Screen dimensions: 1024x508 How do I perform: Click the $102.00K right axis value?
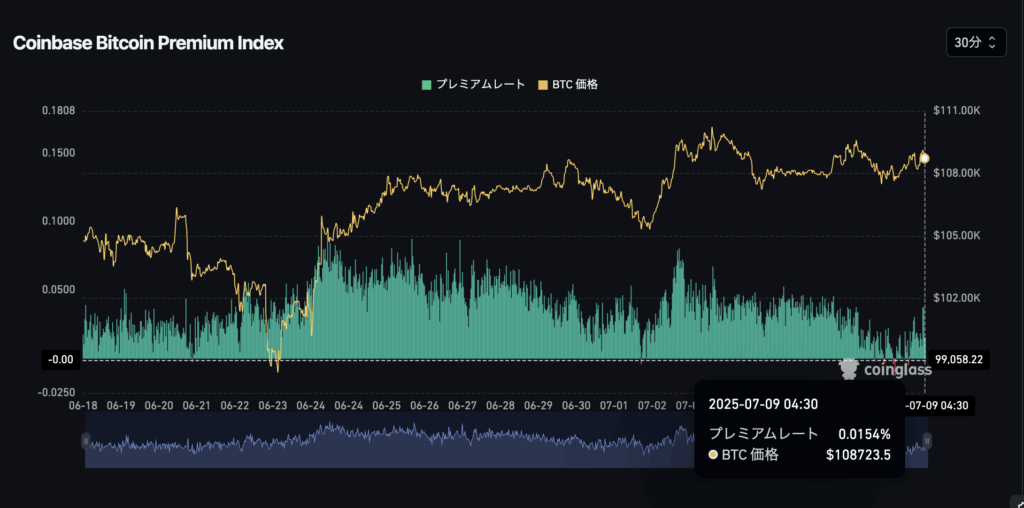pos(957,298)
